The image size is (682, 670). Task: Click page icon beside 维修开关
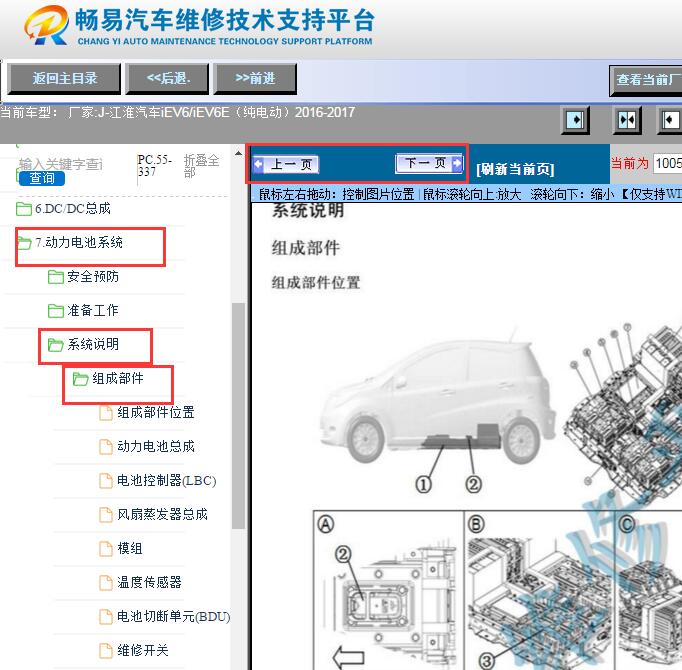tap(106, 650)
